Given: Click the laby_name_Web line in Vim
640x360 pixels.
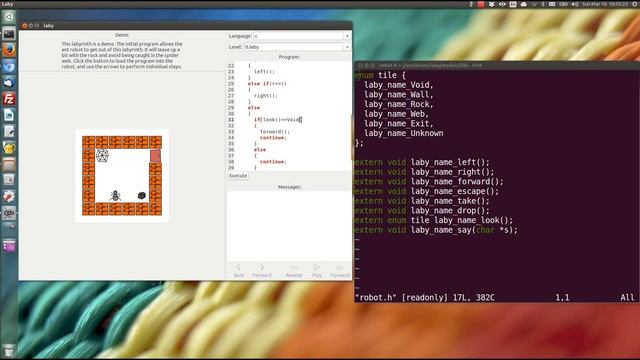Looking at the screenshot, I should pyautogui.click(x=396, y=114).
